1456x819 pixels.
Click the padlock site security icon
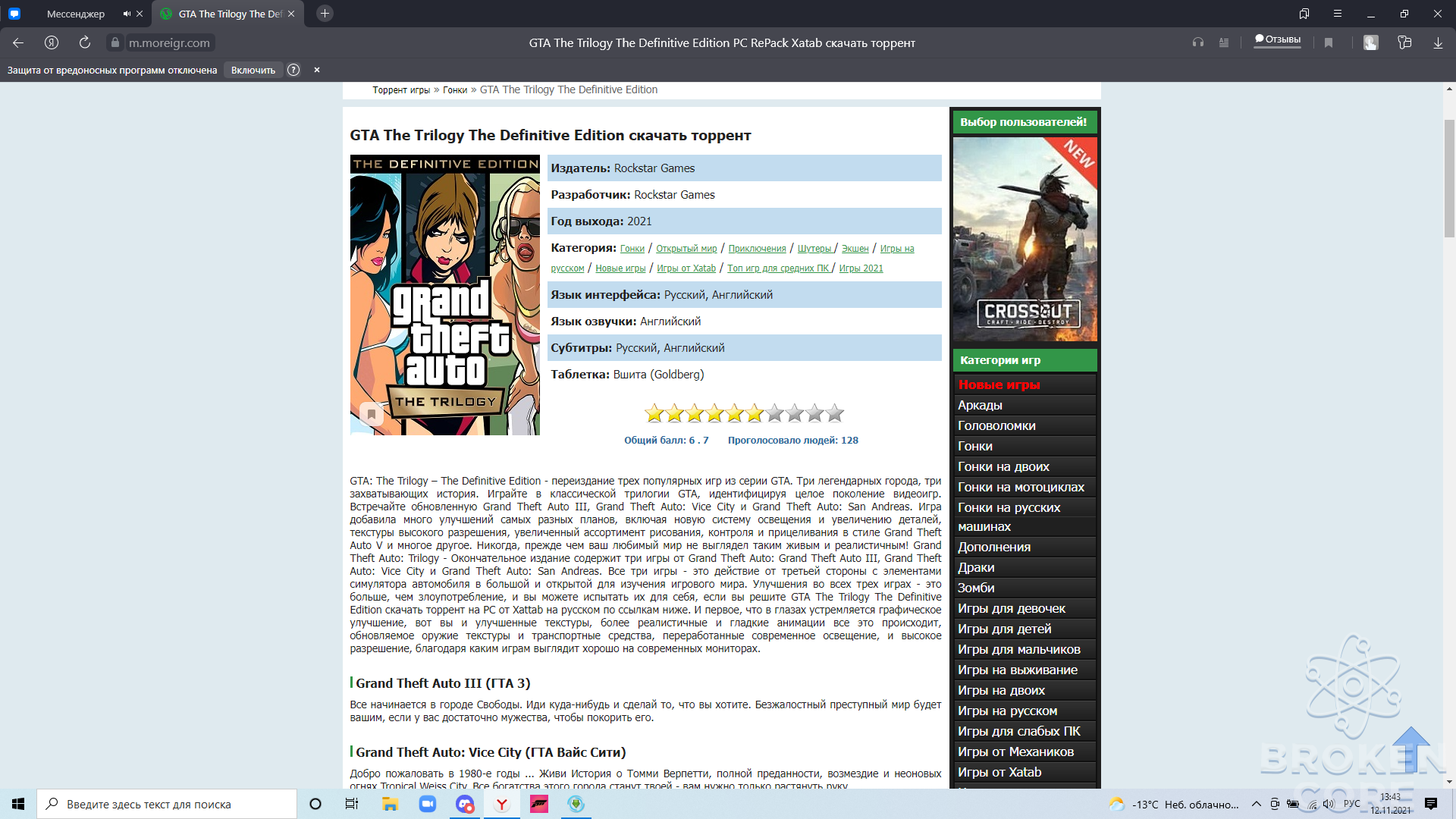pos(115,42)
